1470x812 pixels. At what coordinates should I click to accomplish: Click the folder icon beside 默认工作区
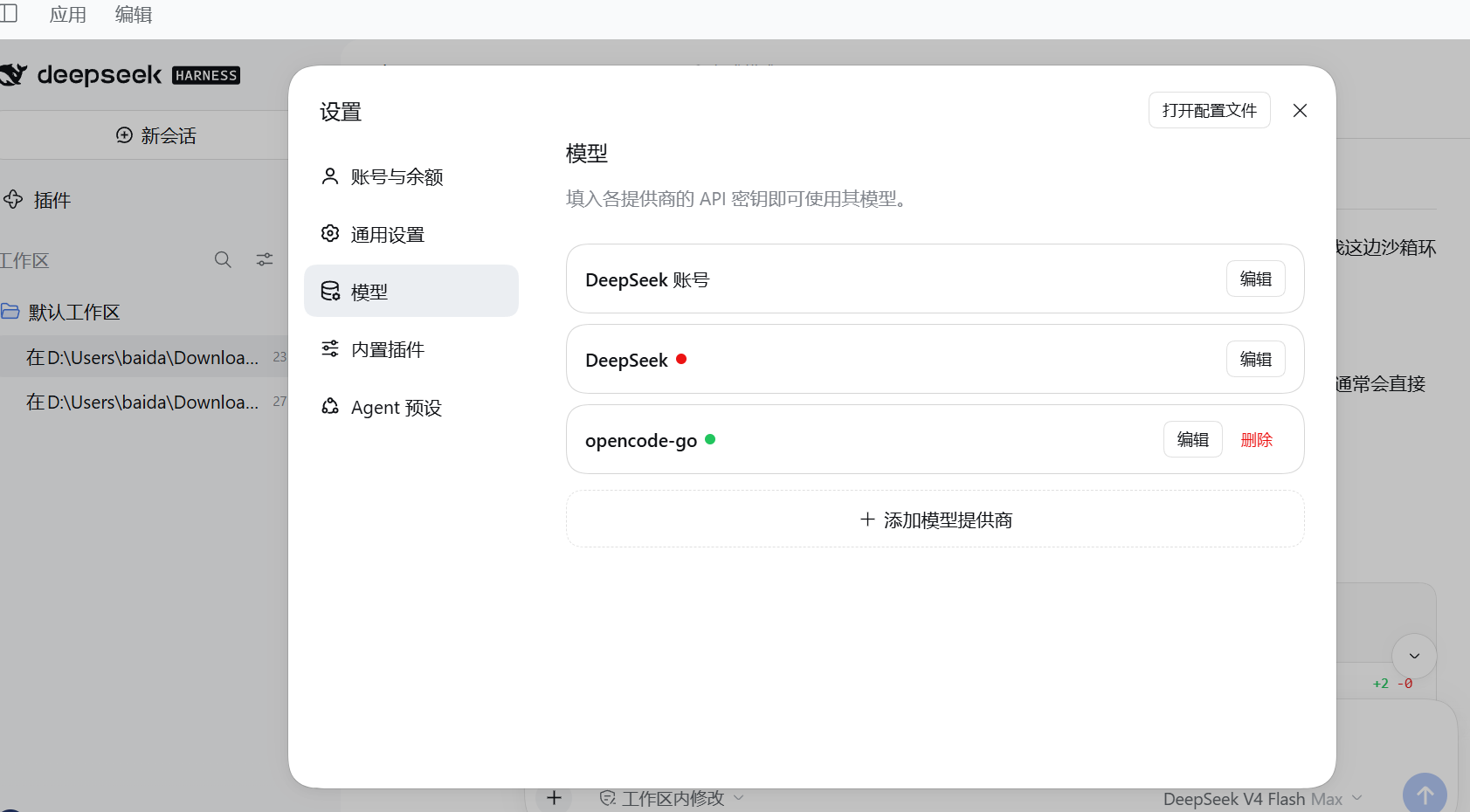coord(10,311)
